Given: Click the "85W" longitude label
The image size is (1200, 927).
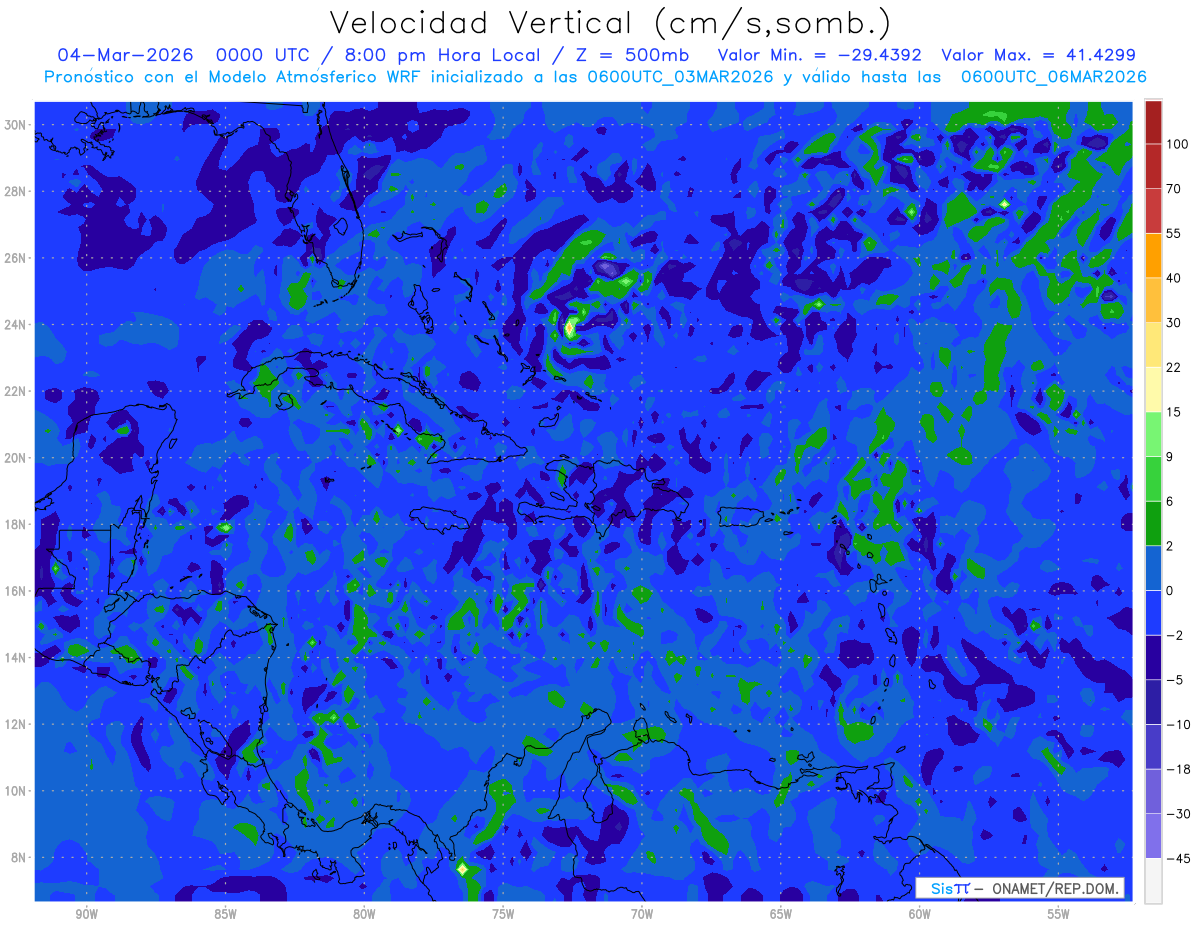Looking at the screenshot, I should (225, 914).
